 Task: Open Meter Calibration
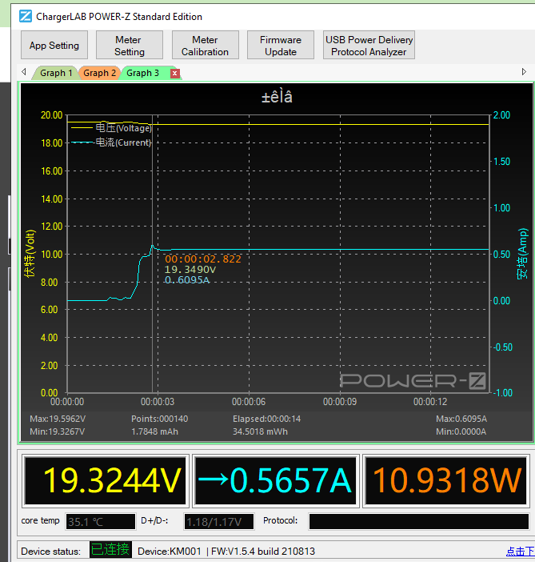point(205,45)
